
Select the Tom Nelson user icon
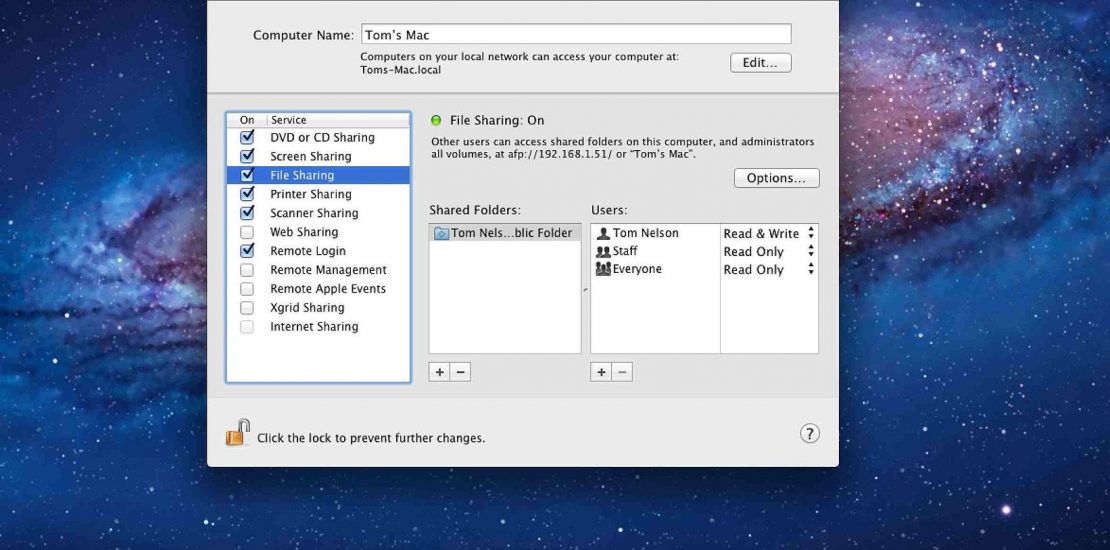603,233
